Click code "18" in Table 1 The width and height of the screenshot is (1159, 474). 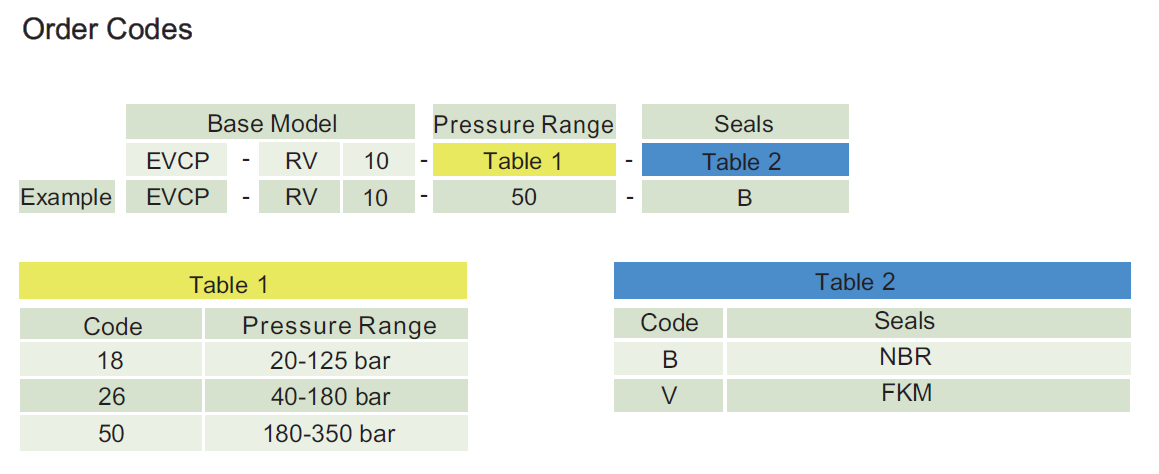(x=112, y=360)
